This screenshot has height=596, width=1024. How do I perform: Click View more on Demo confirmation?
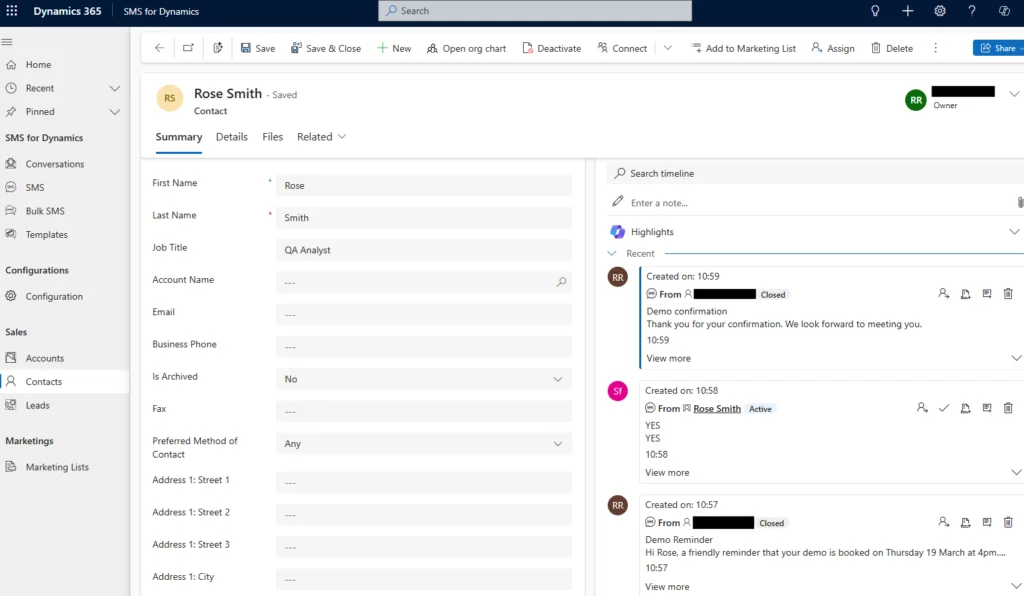click(x=668, y=358)
